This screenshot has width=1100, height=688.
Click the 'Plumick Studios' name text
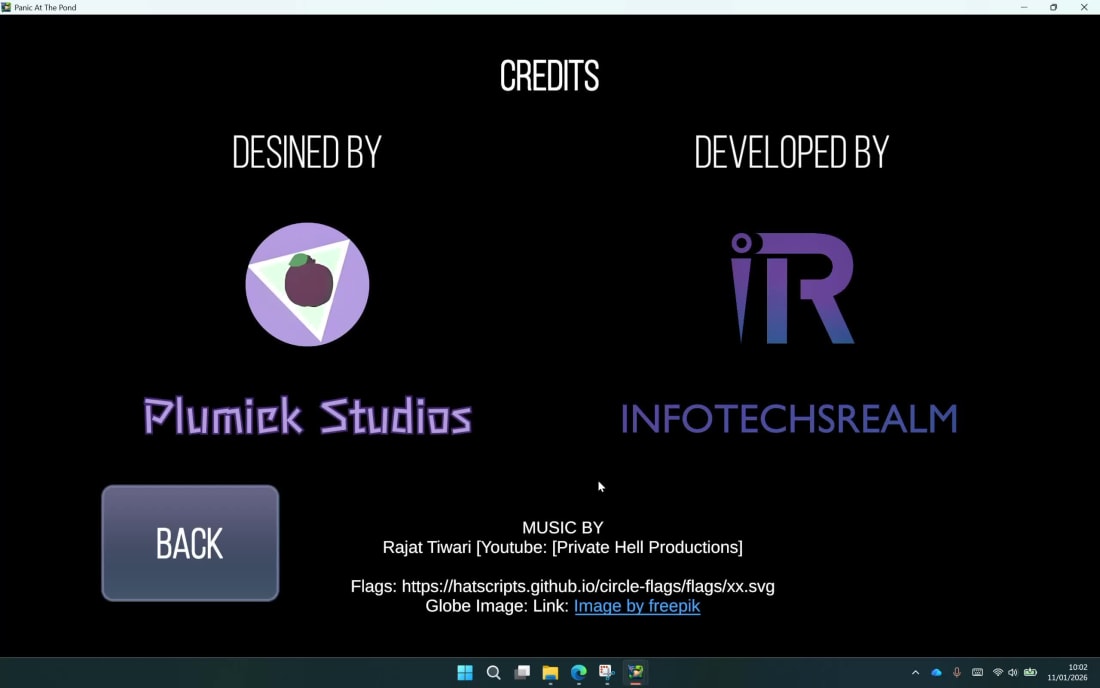click(x=307, y=417)
